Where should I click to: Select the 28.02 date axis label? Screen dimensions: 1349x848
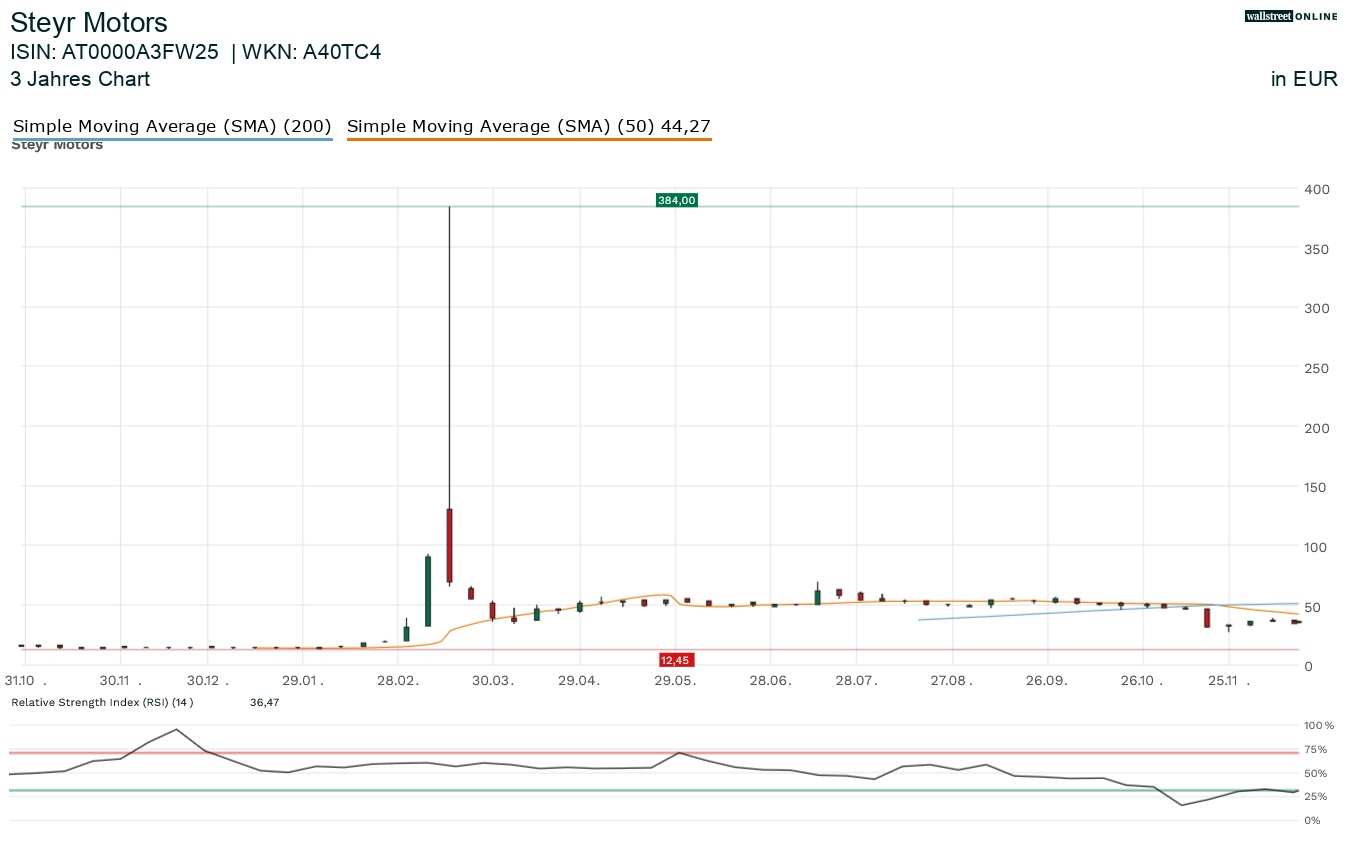click(x=398, y=680)
